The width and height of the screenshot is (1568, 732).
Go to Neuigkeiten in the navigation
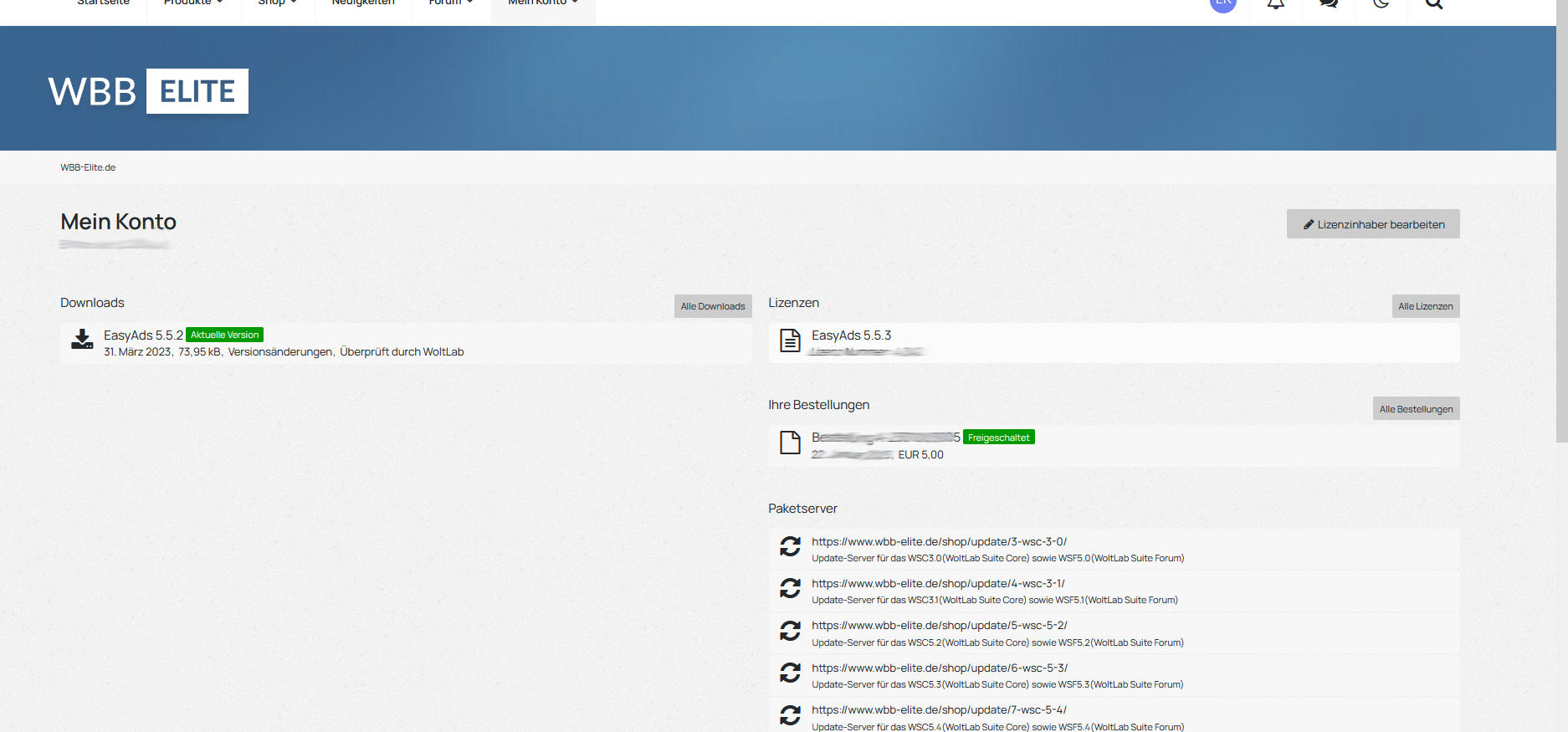363,3
